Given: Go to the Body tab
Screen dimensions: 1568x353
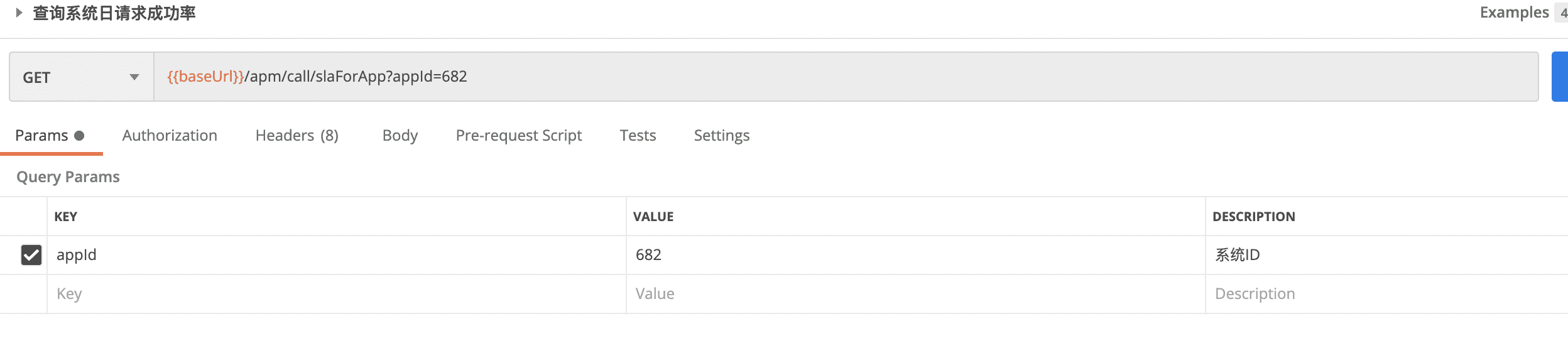Looking at the screenshot, I should [x=400, y=136].
